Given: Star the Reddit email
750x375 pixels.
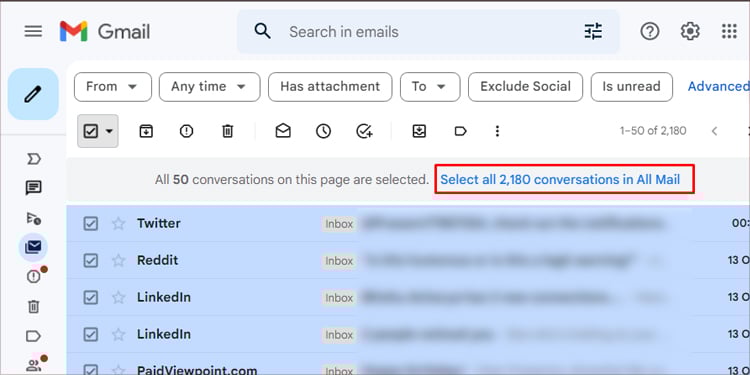Looking at the screenshot, I should [119, 260].
